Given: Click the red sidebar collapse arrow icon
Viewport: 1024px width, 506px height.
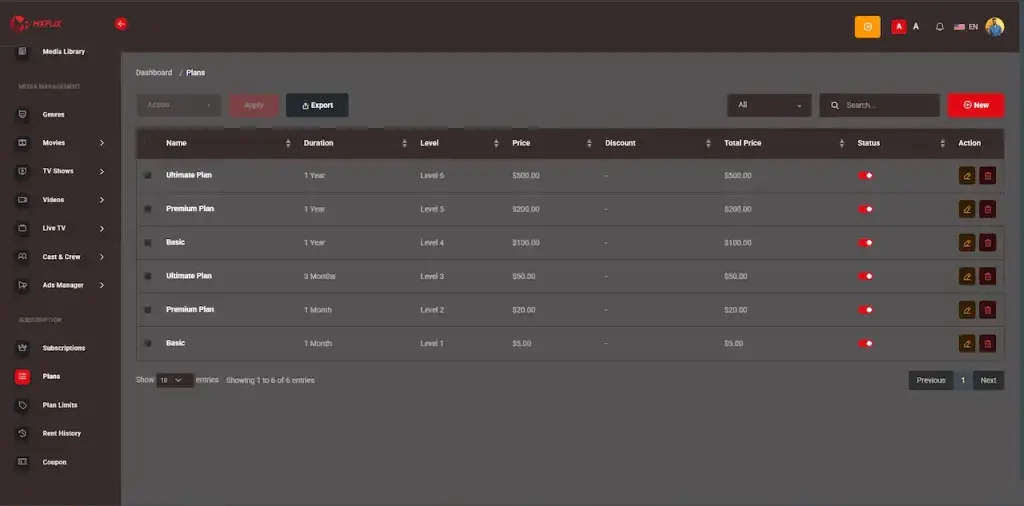Looking at the screenshot, I should pos(121,24).
